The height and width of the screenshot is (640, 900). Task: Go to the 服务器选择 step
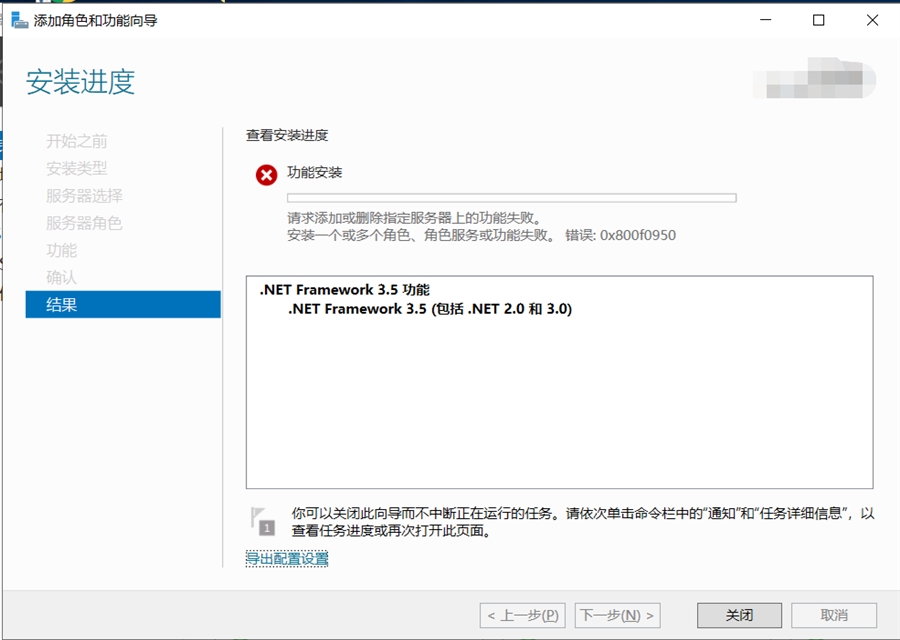[84, 196]
